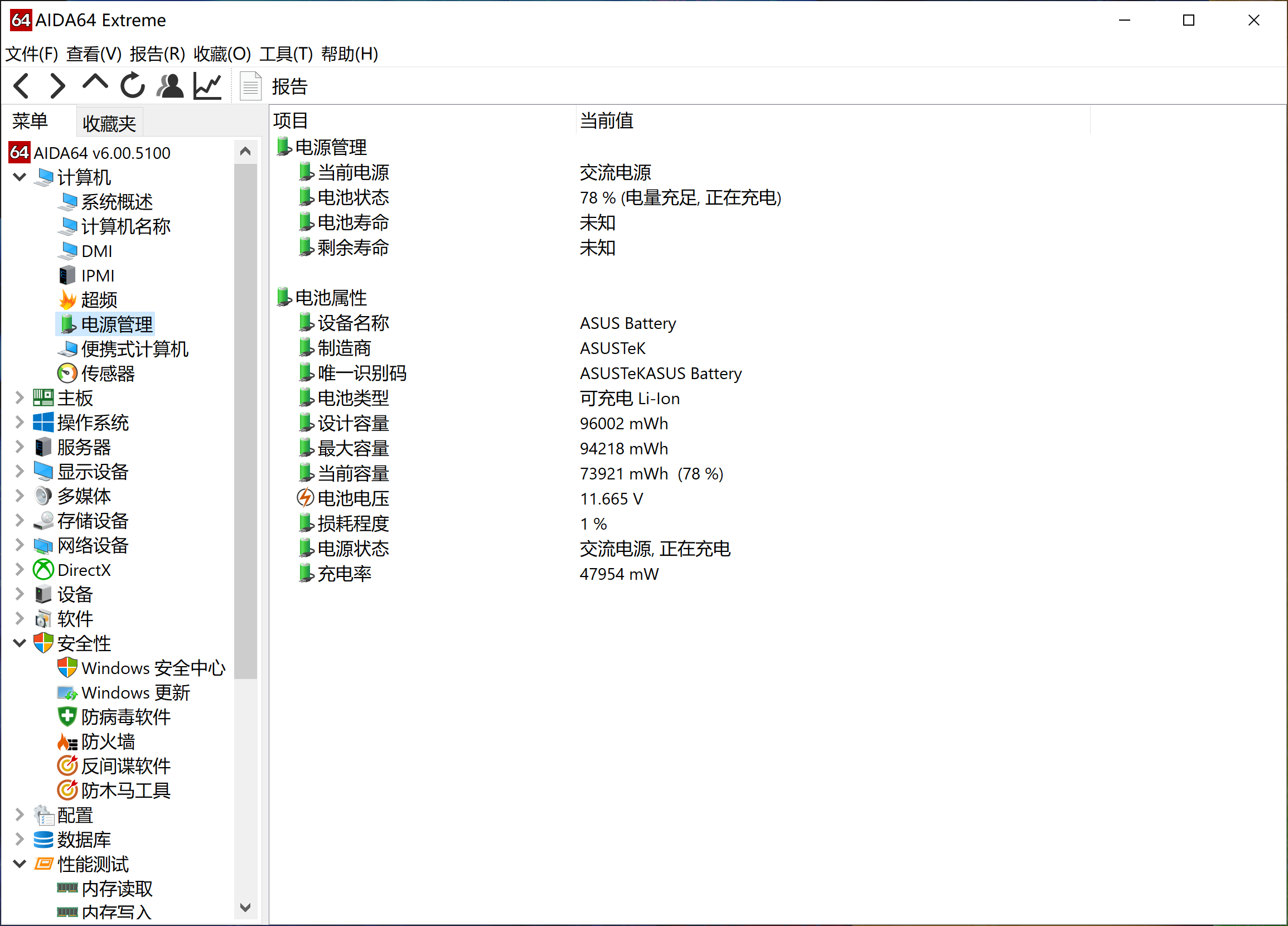This screenshot has width=1288, height=926.
Task: Expand the 操作系统 tree node
Action: pos(20,423)
